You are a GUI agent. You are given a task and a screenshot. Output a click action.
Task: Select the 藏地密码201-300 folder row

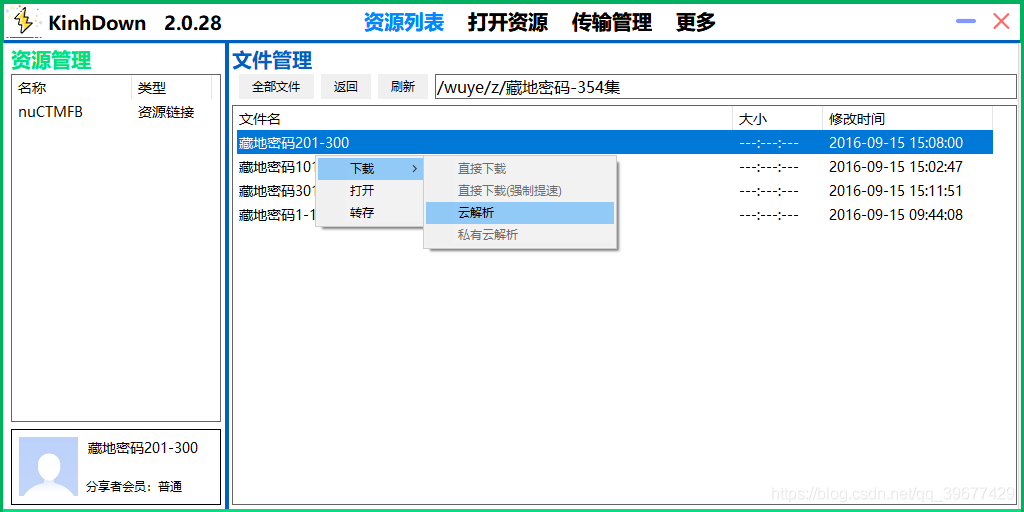(615, 142)
